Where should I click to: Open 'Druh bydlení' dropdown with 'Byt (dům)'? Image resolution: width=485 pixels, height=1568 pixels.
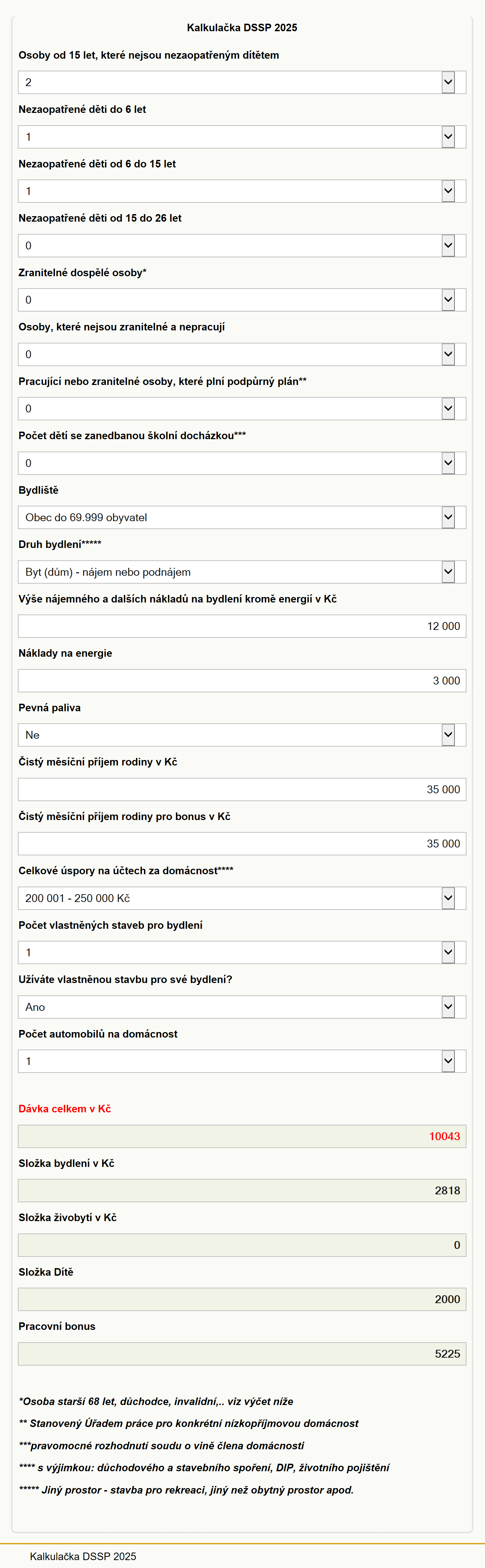242,572
